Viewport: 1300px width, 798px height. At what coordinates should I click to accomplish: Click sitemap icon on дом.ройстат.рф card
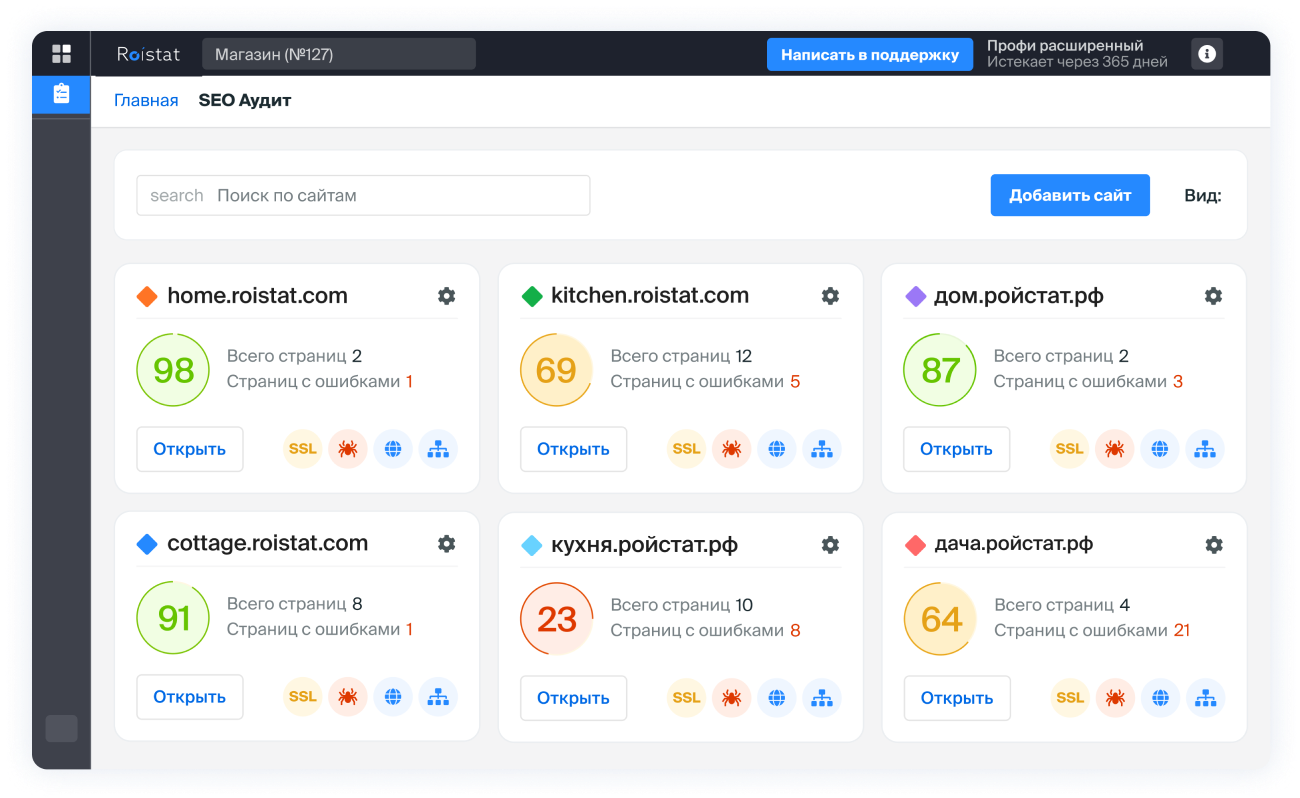(x=1205, y=449)
